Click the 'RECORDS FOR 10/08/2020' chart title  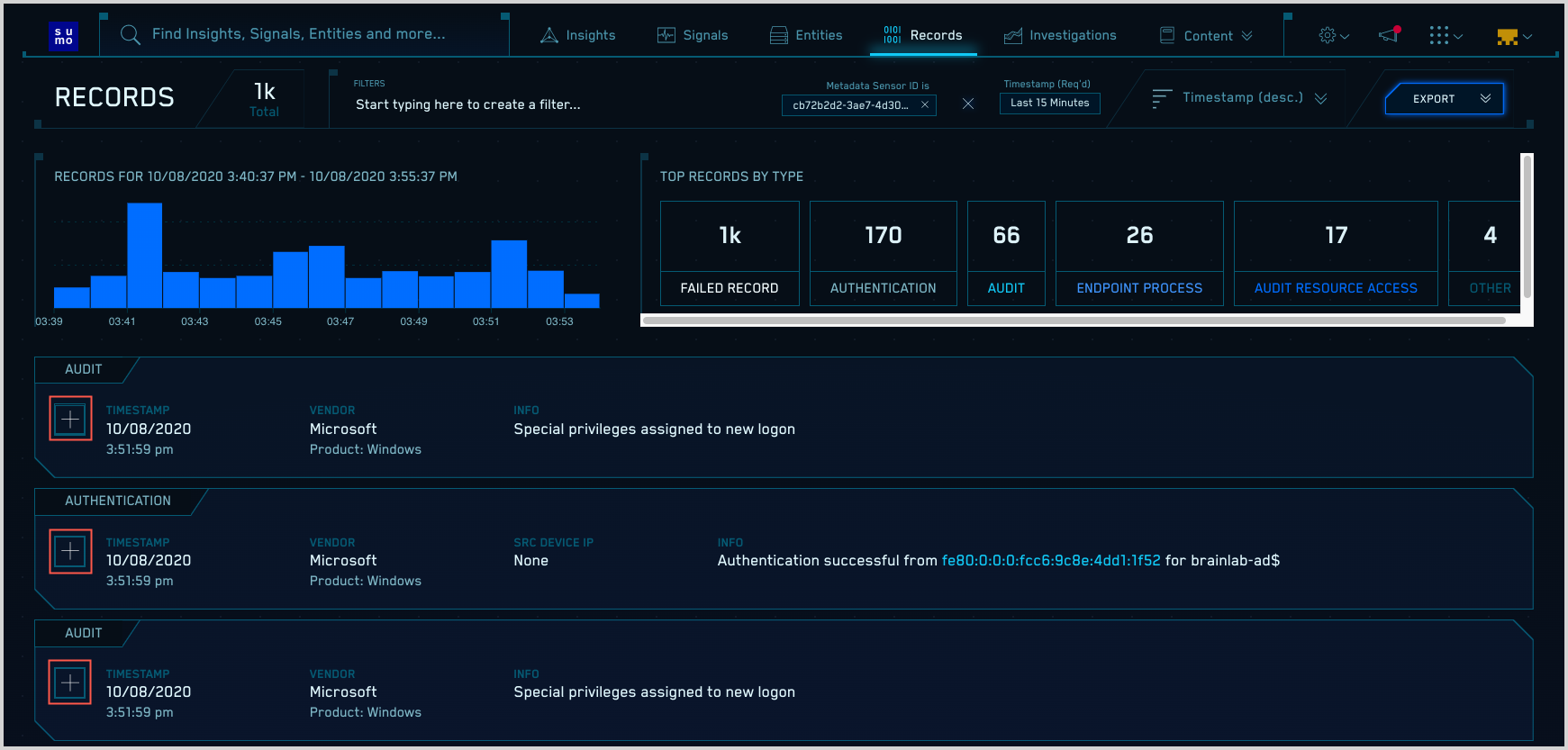click(x=256, y=176)
